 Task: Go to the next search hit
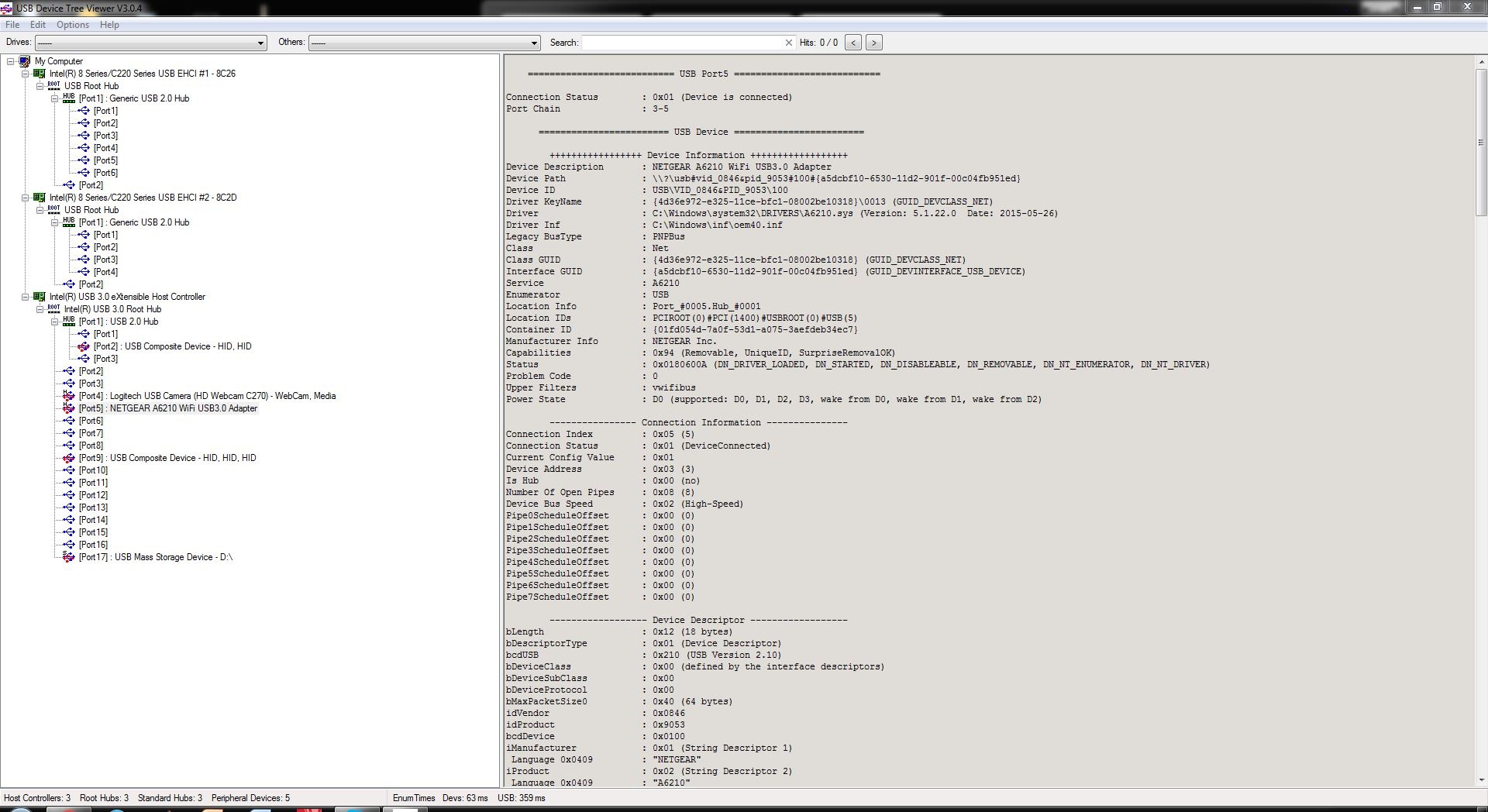(x=873, y=43)
